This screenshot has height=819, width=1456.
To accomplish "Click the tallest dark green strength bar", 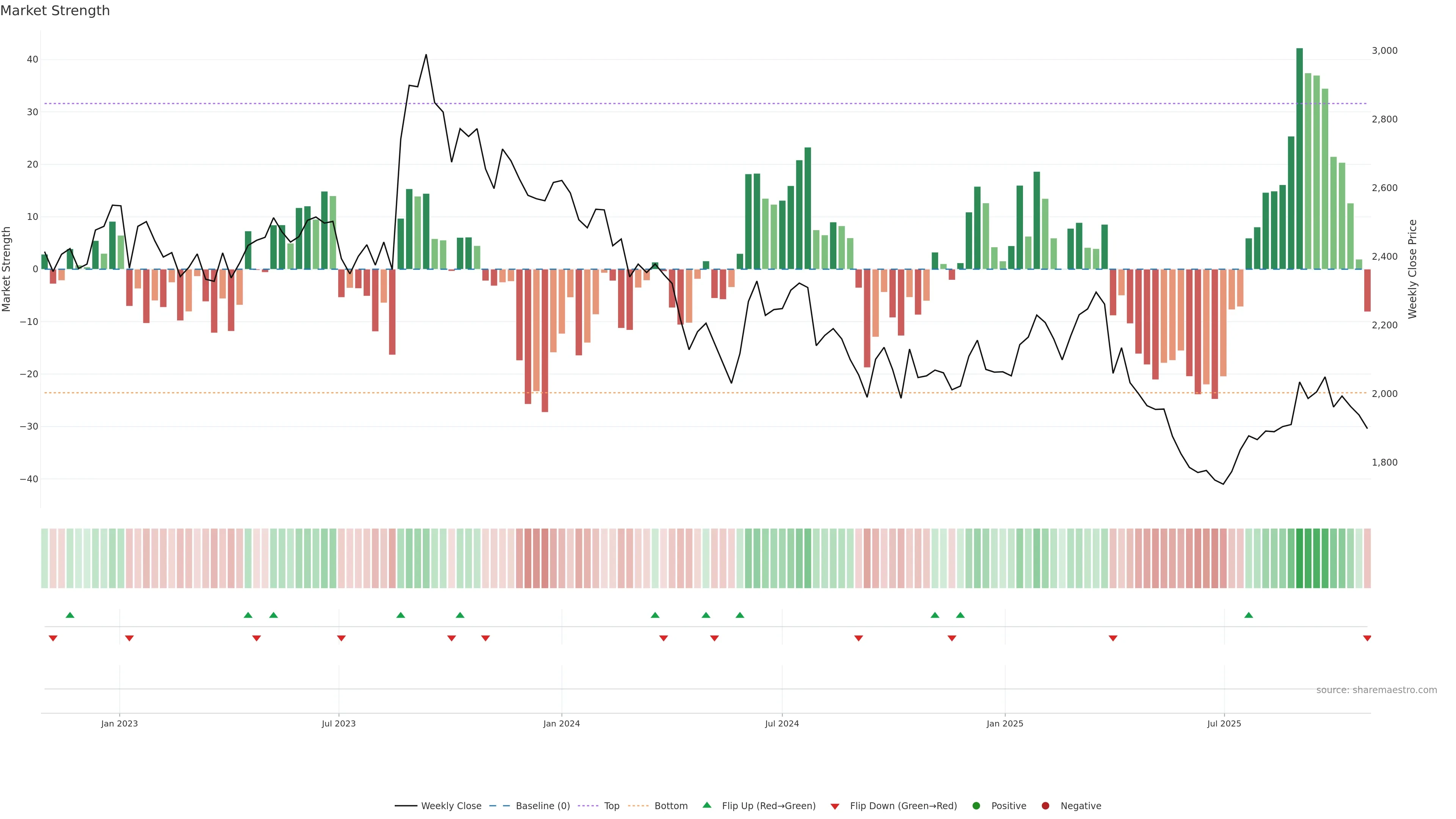I will (1299, 158).
